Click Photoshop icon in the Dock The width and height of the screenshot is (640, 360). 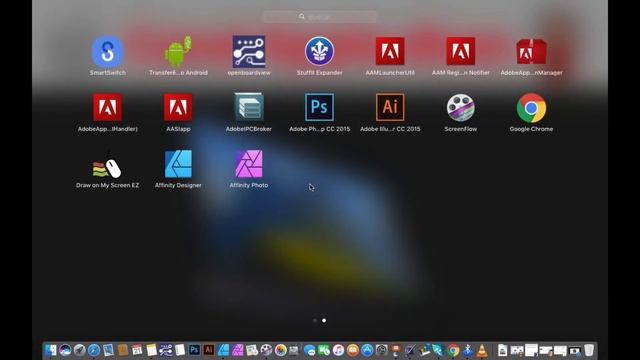pos(195,350)
